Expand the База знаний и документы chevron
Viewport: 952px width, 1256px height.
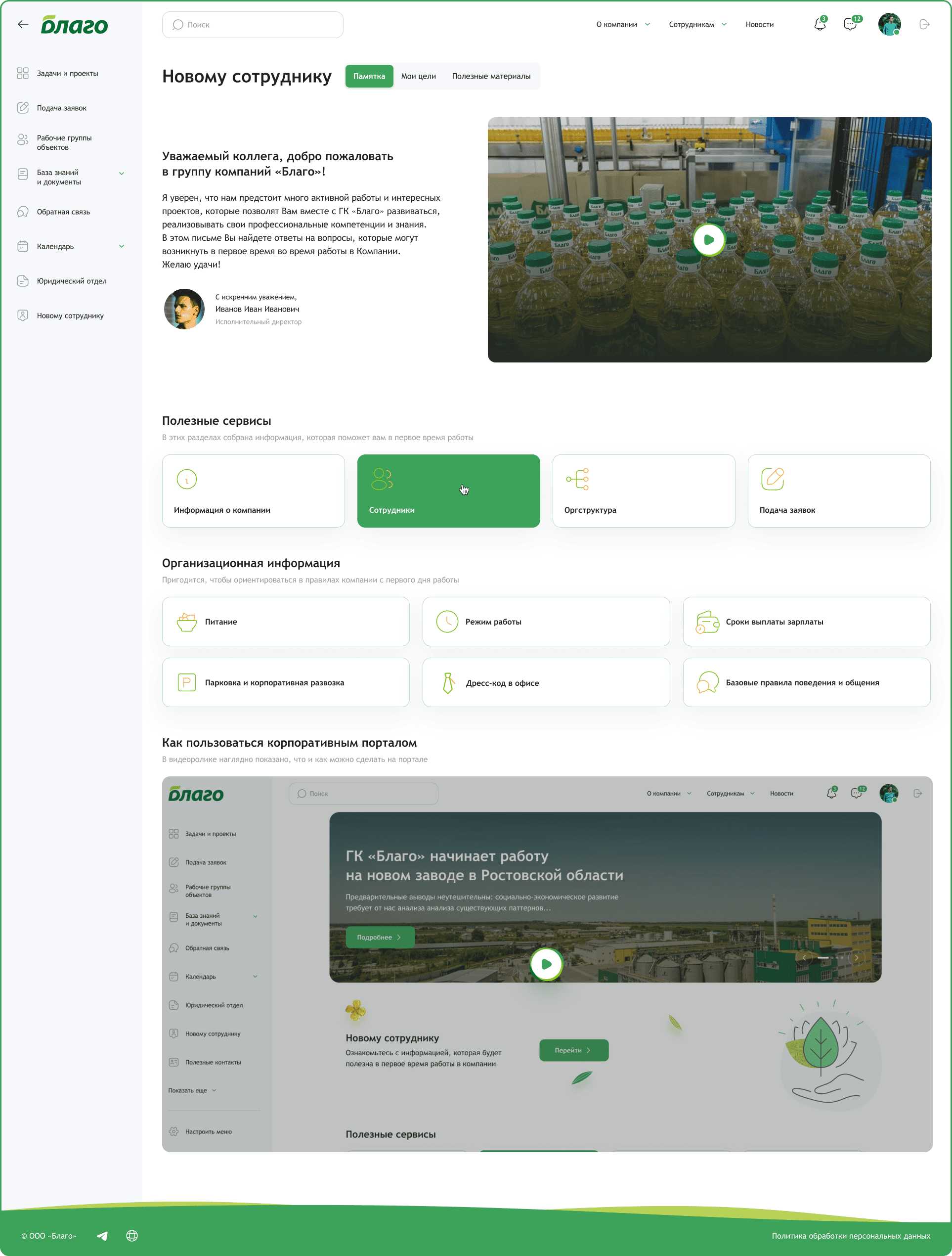pyautogui.click(x=122, y=173)
